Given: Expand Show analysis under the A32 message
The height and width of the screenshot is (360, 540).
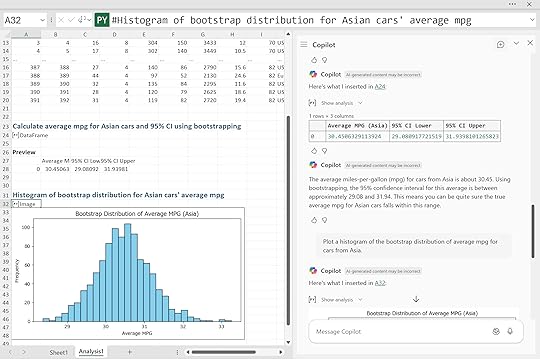Looking at the screenshot, I should pyautogui.click(x=342, y=300).
